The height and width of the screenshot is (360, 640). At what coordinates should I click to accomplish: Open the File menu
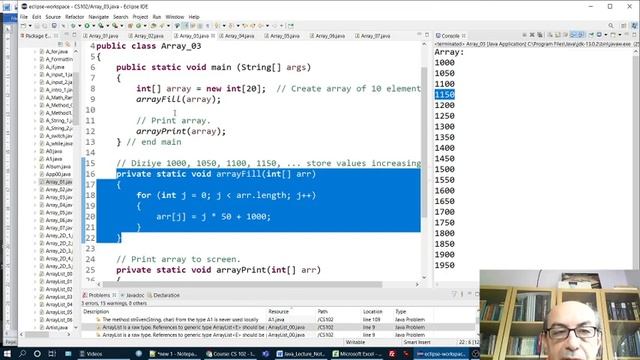(24, 17)
